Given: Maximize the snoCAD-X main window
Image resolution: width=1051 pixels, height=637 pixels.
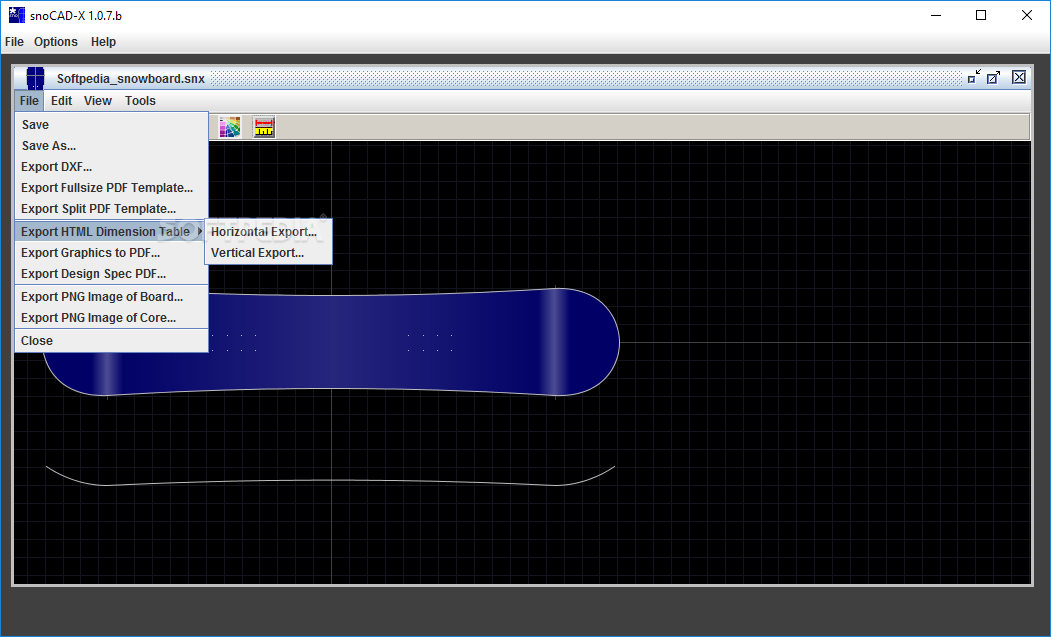Looking at the screenshot, I should pos(981,15).
